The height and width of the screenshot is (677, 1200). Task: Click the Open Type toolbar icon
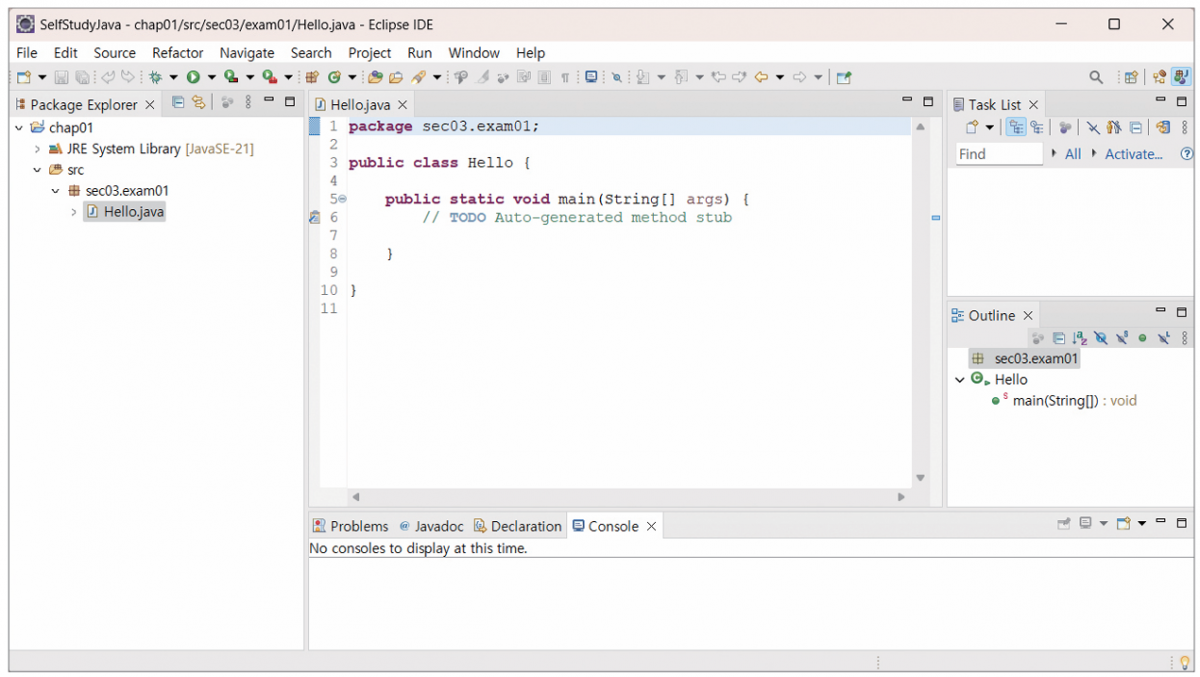pyautogui.click(x=375, y=77)
